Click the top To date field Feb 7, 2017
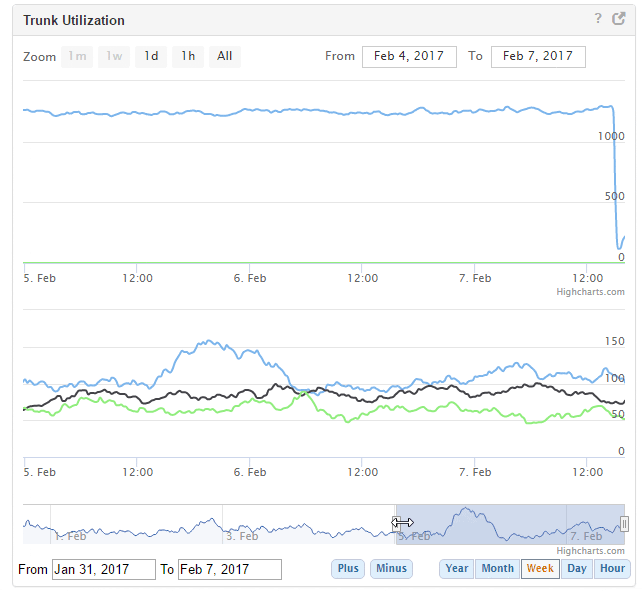642x591 pixels. point(538,56)
